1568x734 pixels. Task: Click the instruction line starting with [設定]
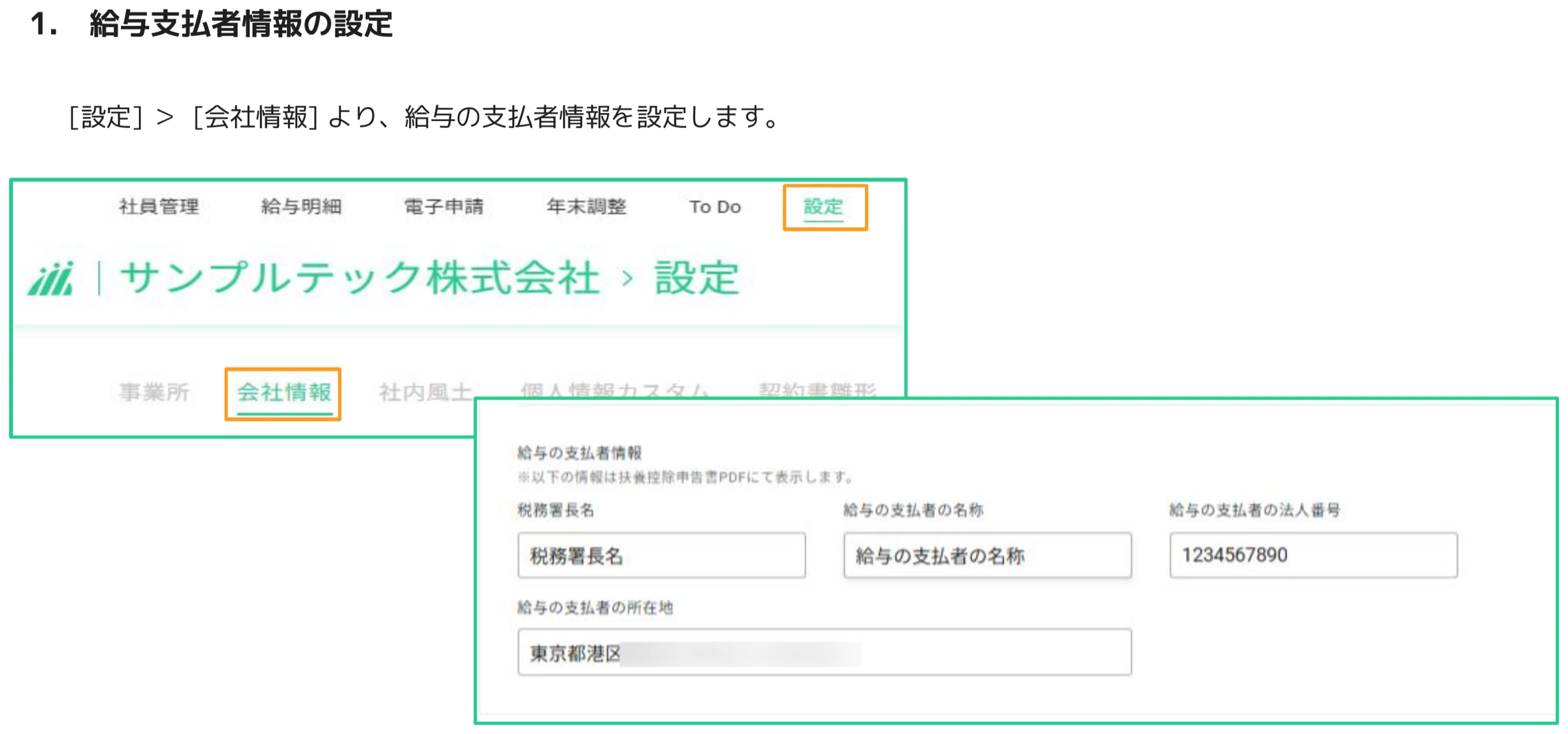point(425,118)
